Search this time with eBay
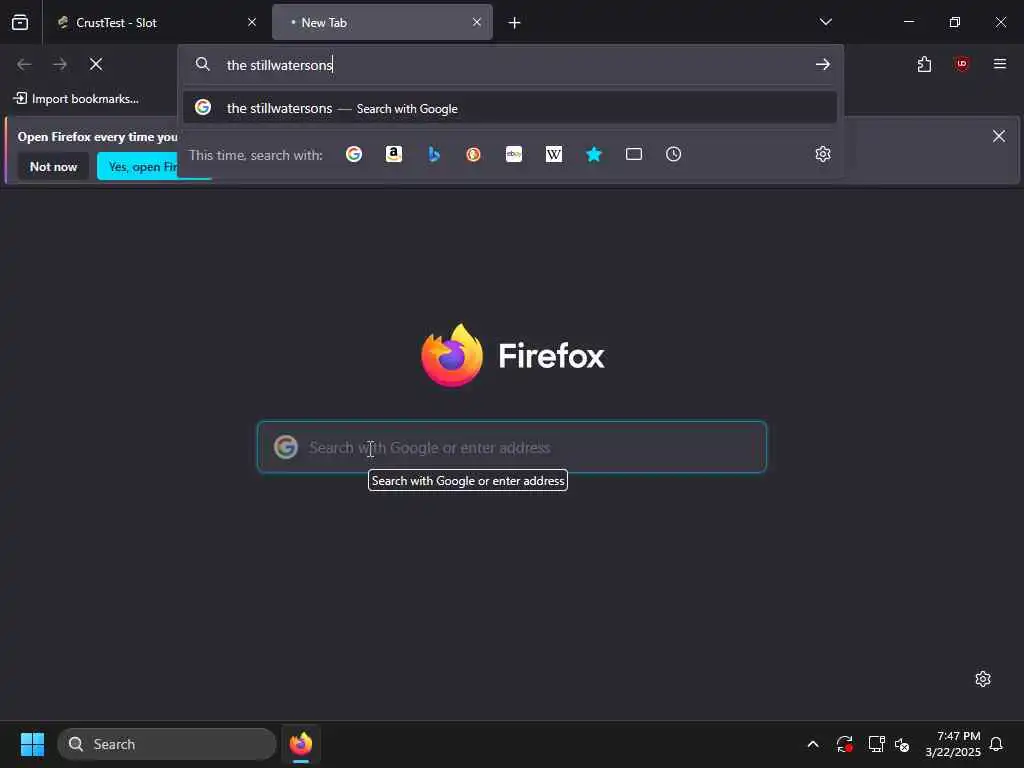This screenshot has height=768, width=1024. click(x=514, y=154)
